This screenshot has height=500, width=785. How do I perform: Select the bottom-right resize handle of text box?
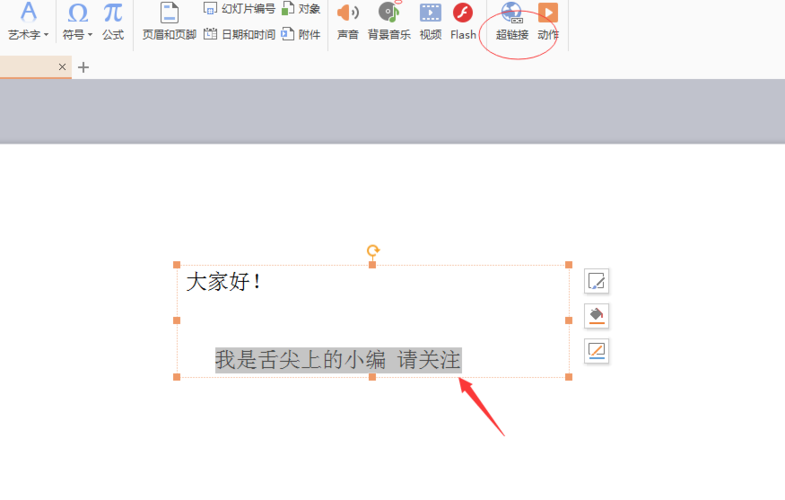coord(569,377)
